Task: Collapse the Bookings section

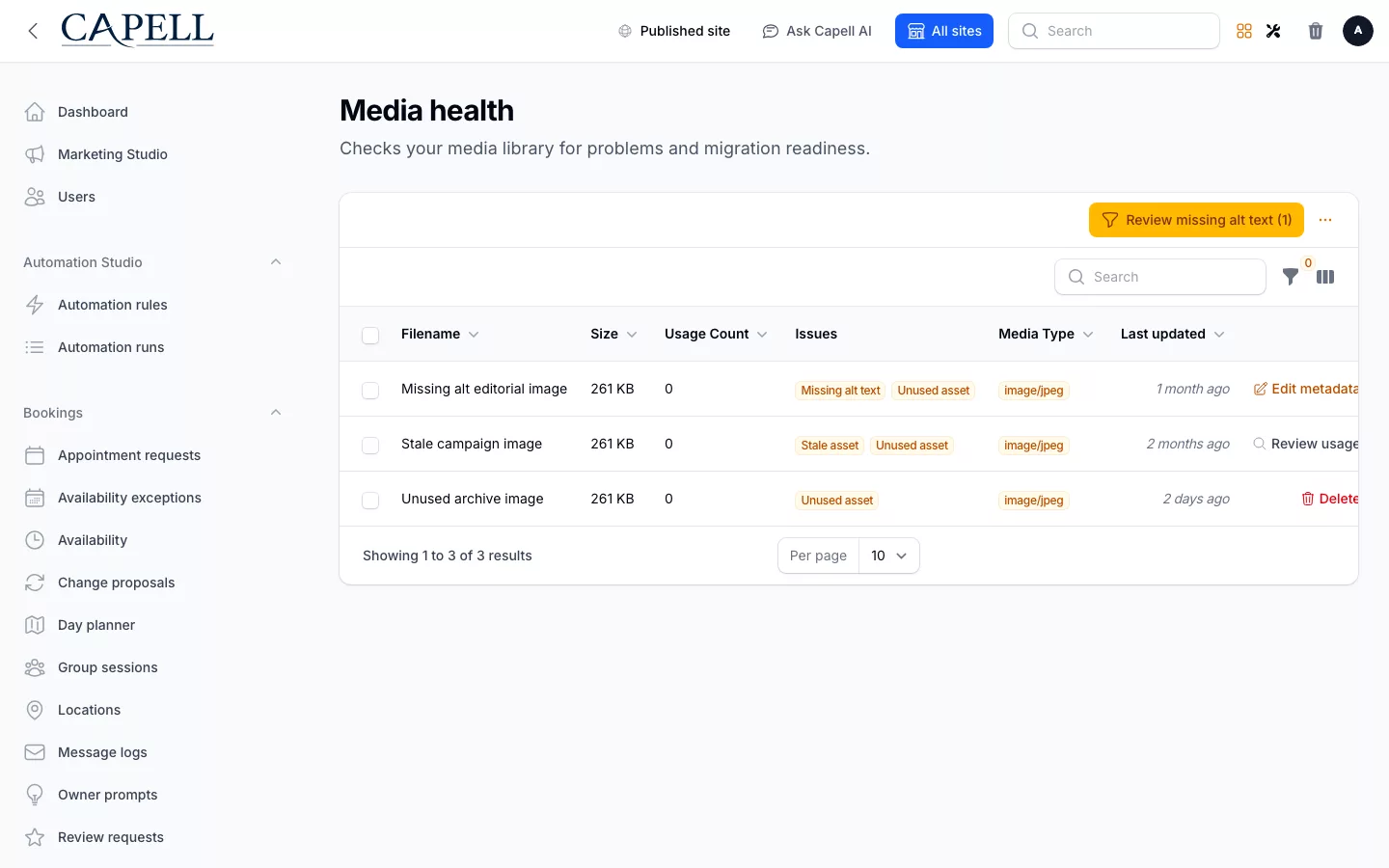Action: tap(276, 413)
